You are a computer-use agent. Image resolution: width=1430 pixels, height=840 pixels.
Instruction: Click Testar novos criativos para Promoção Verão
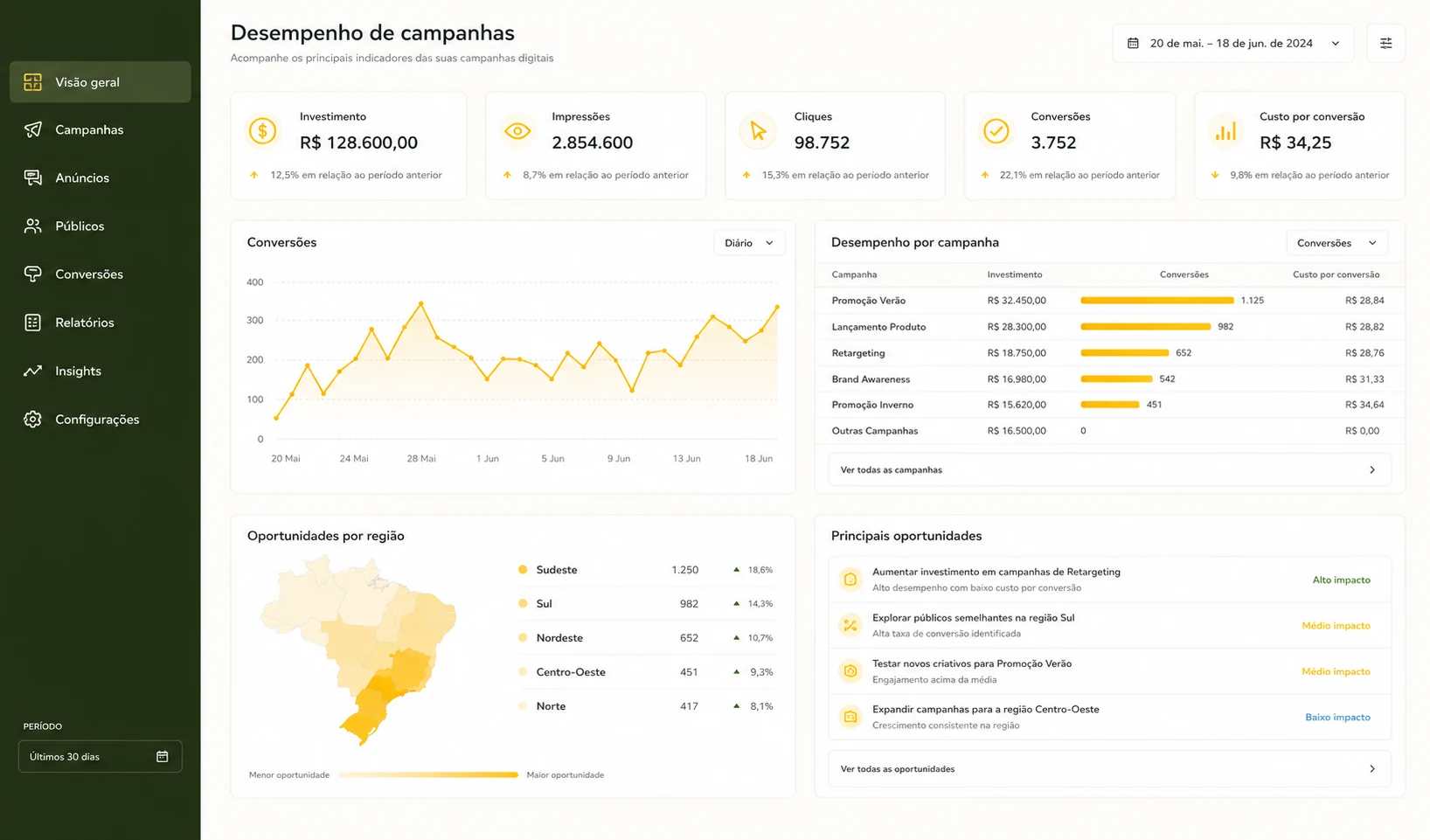pos(971,663)
